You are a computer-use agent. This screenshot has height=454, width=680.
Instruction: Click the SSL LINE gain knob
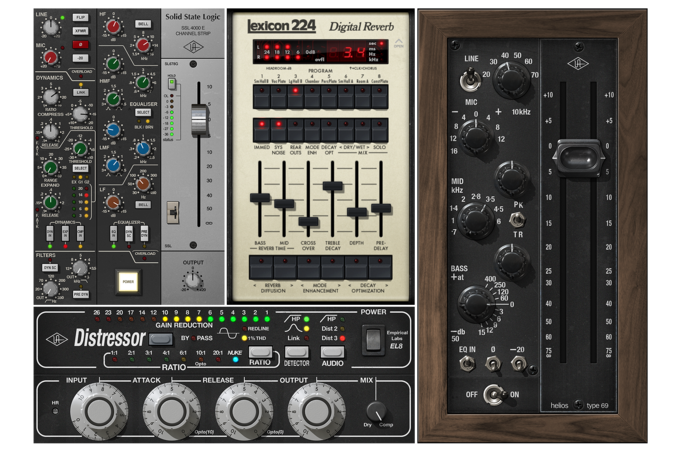coord(51,27)
